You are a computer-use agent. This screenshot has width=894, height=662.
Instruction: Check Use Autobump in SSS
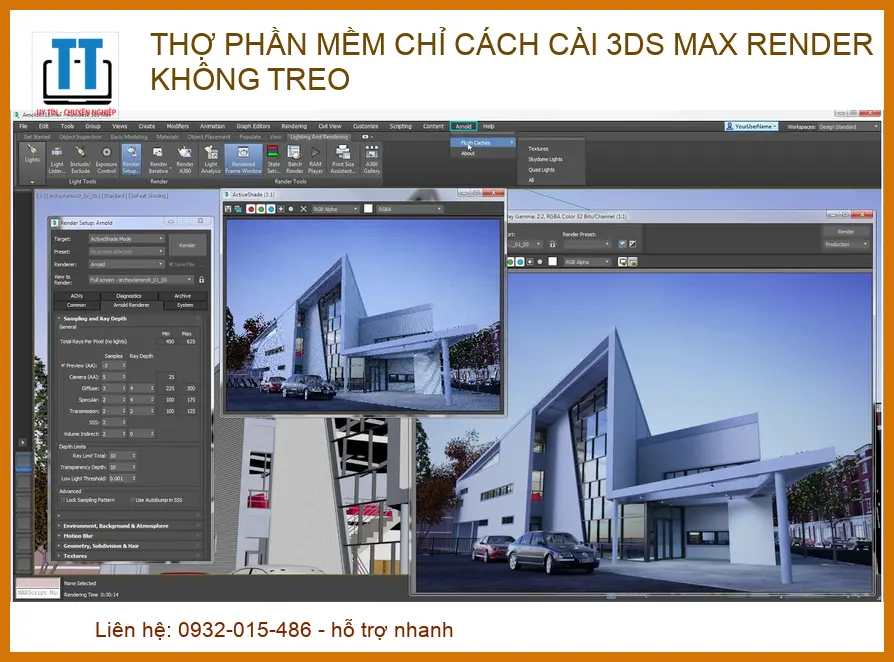(130, 499)
